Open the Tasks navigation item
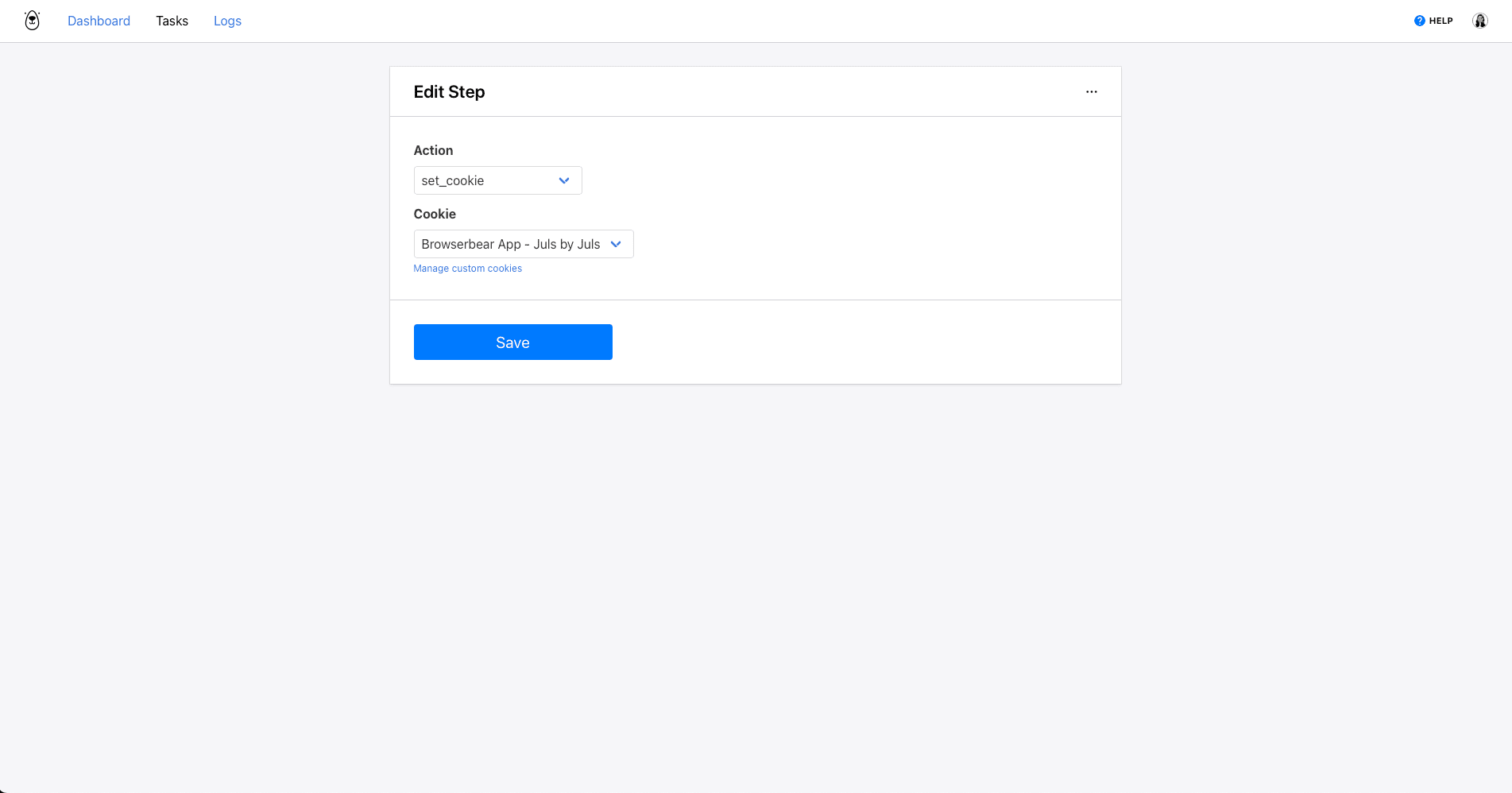 pos(172,21)
